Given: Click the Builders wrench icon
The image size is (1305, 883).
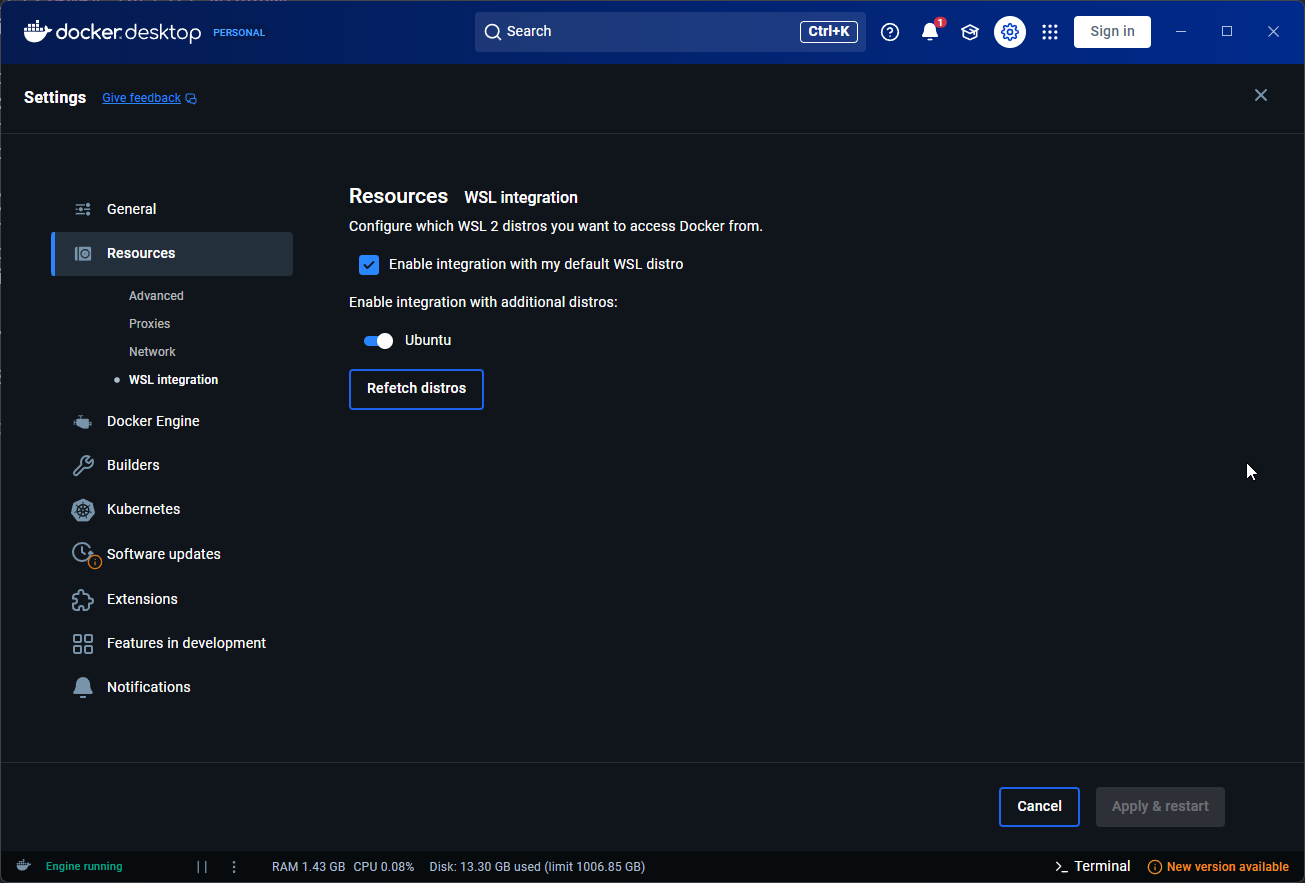Looking at the screenshot, I should point(83,465).
